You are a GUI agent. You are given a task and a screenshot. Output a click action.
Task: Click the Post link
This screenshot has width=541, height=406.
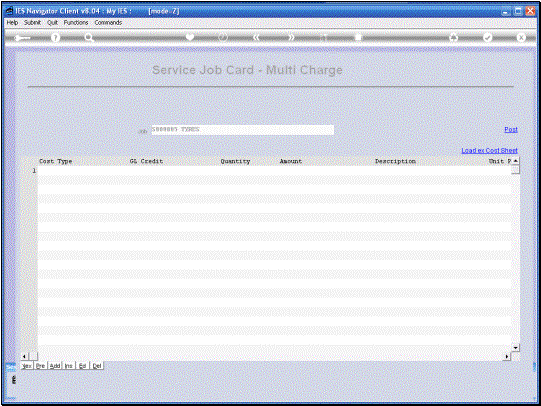[511, 129]
